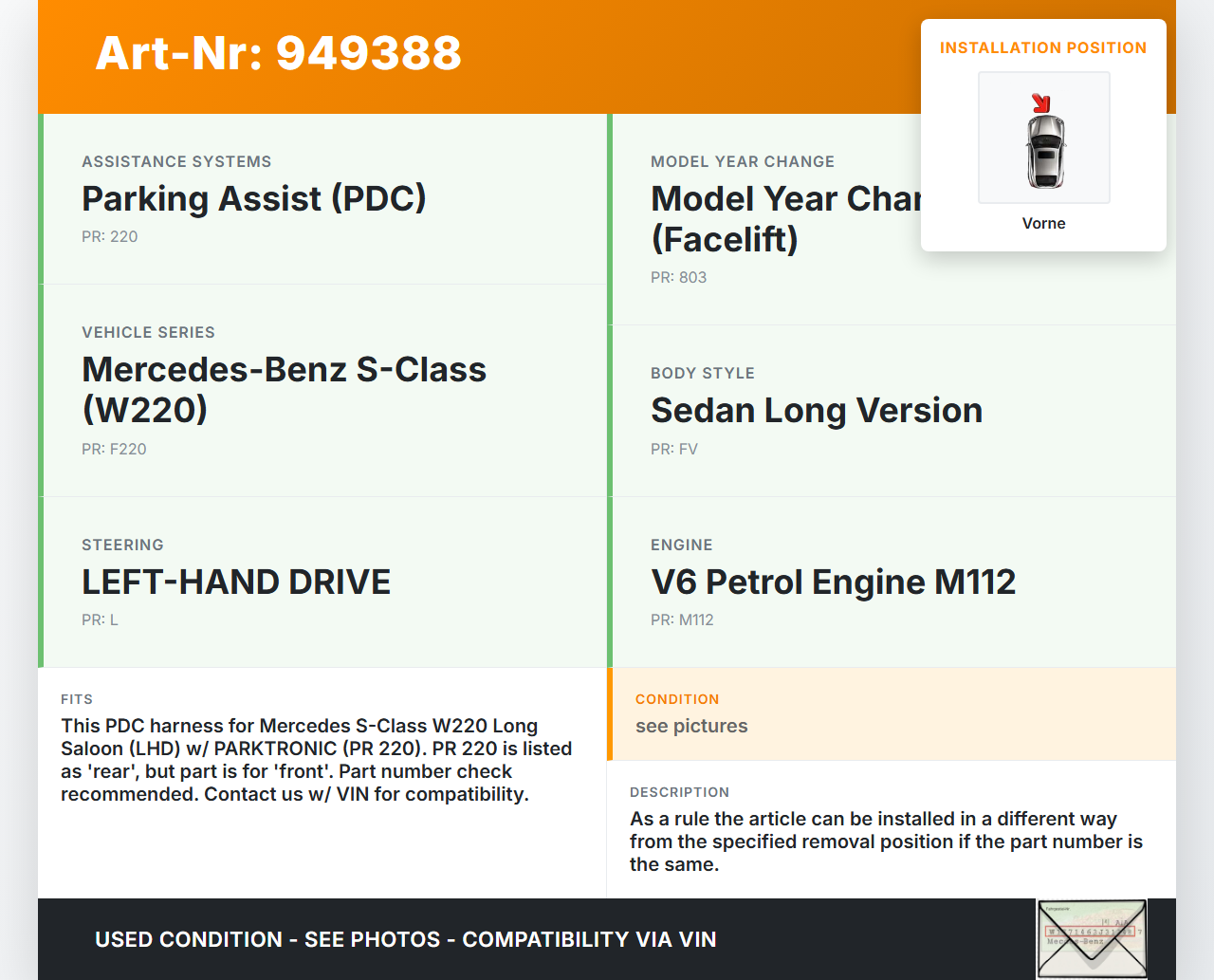Click the 'Vorne' position label
The width and height of the screenshot is (1214, 980).
tap(1043, 223)
